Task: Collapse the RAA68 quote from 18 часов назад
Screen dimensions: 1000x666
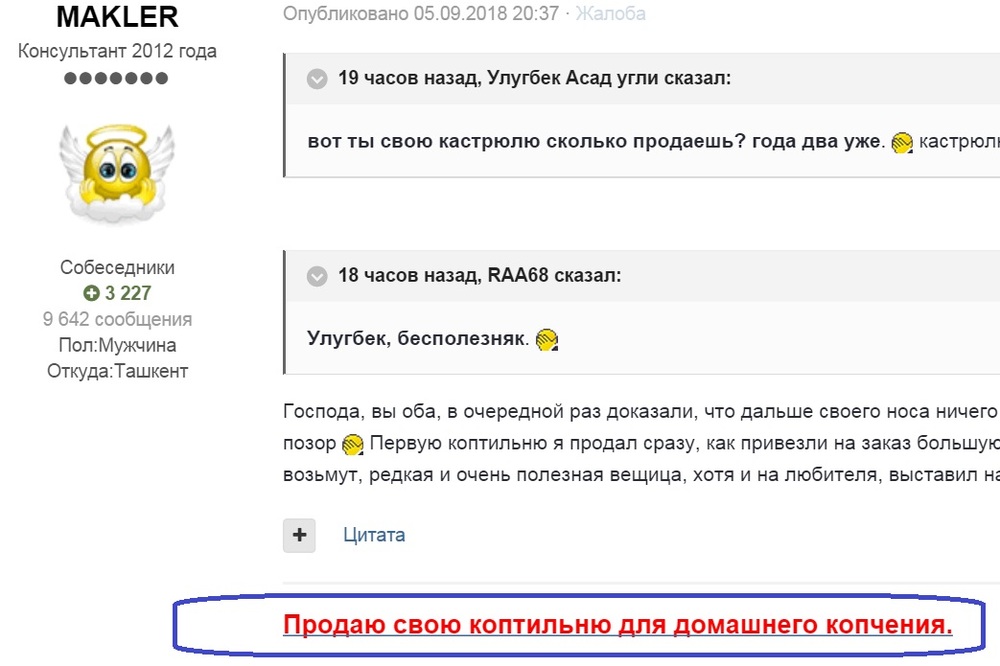Action: point(317,276)
